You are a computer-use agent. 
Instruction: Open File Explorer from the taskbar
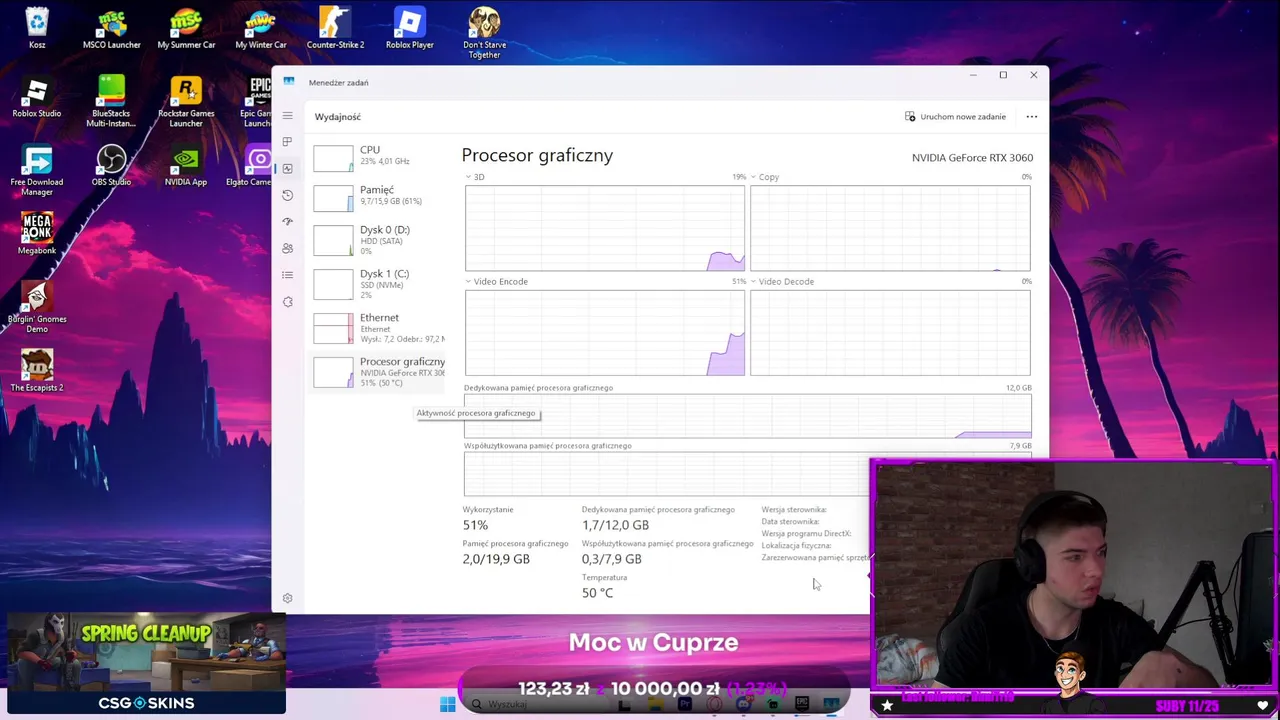(654, 704)
